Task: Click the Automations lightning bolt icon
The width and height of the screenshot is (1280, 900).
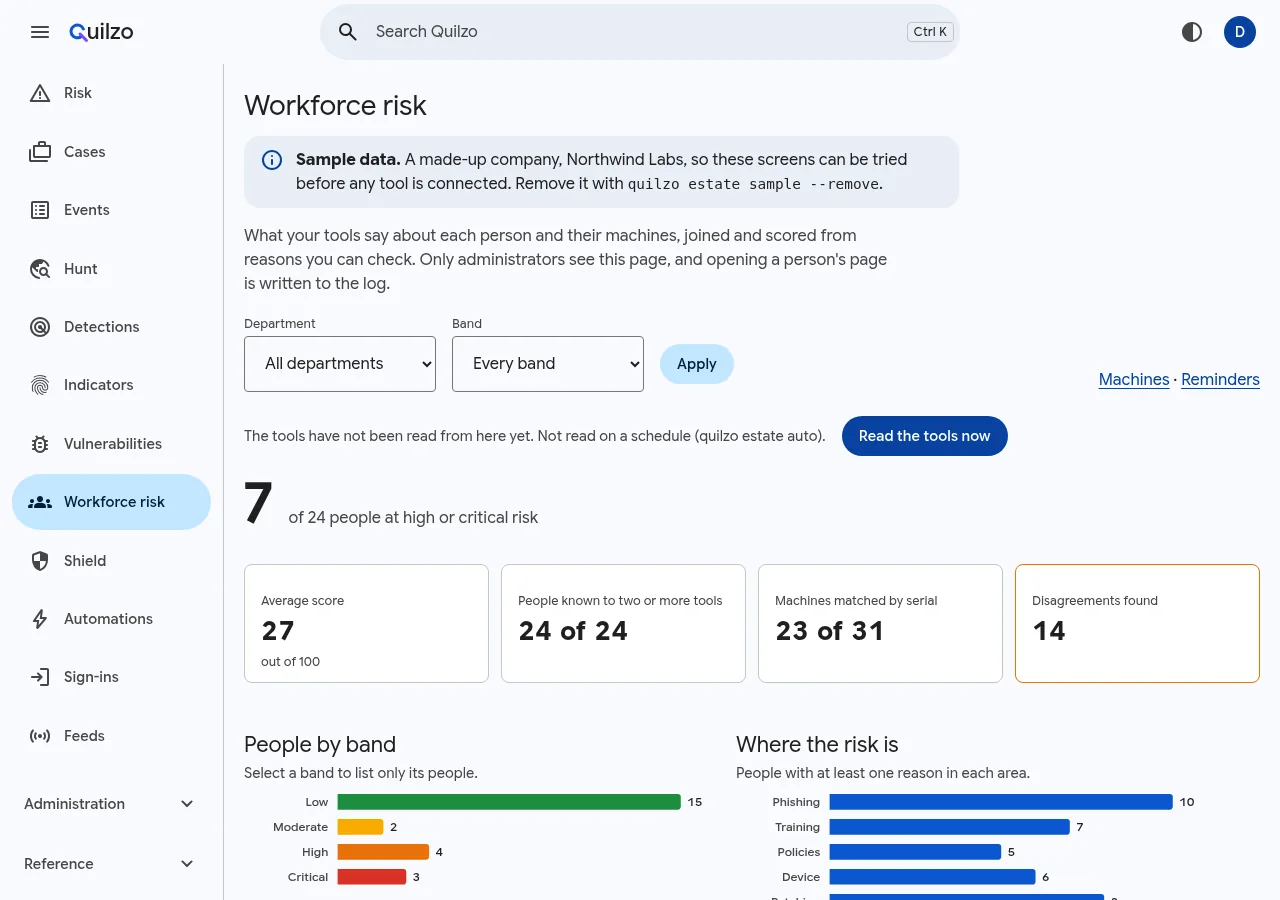Action: pyautogui.click(x=40, y=619)
